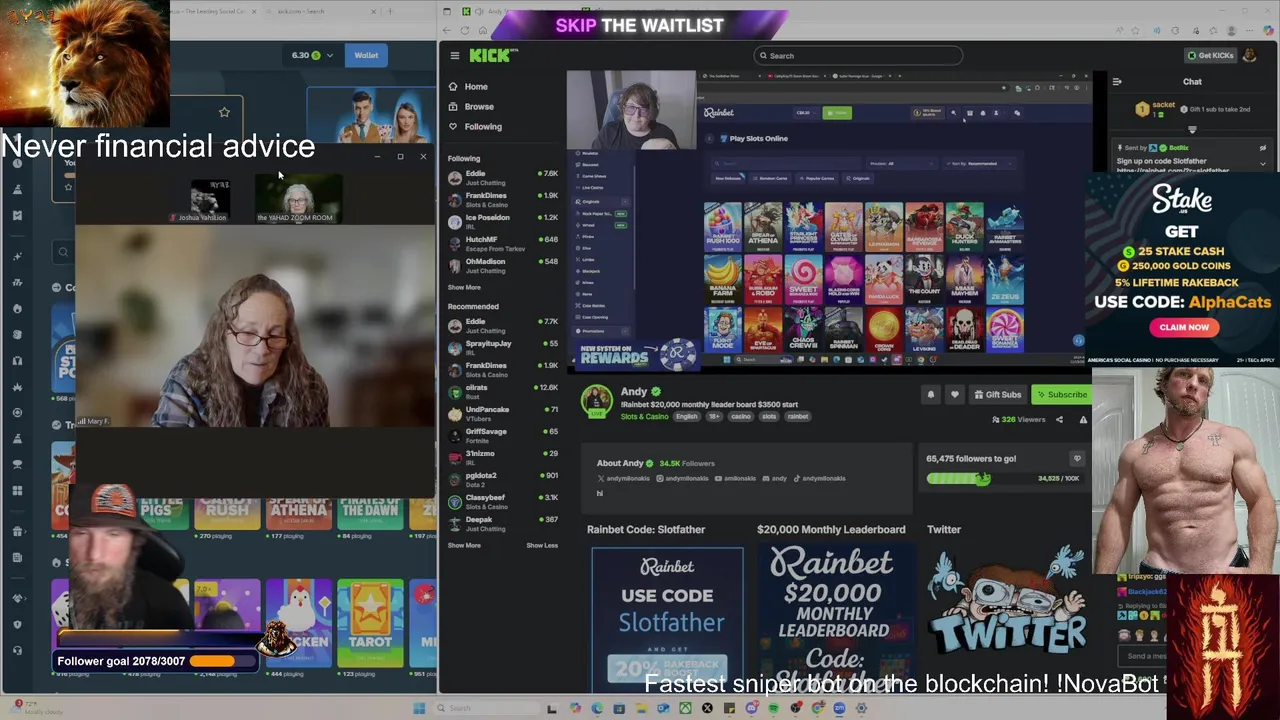Open HutchMF's channel in Following list
Viewport: 1280px width, 720px height.
pyautogui.click(x=503, y=243)
